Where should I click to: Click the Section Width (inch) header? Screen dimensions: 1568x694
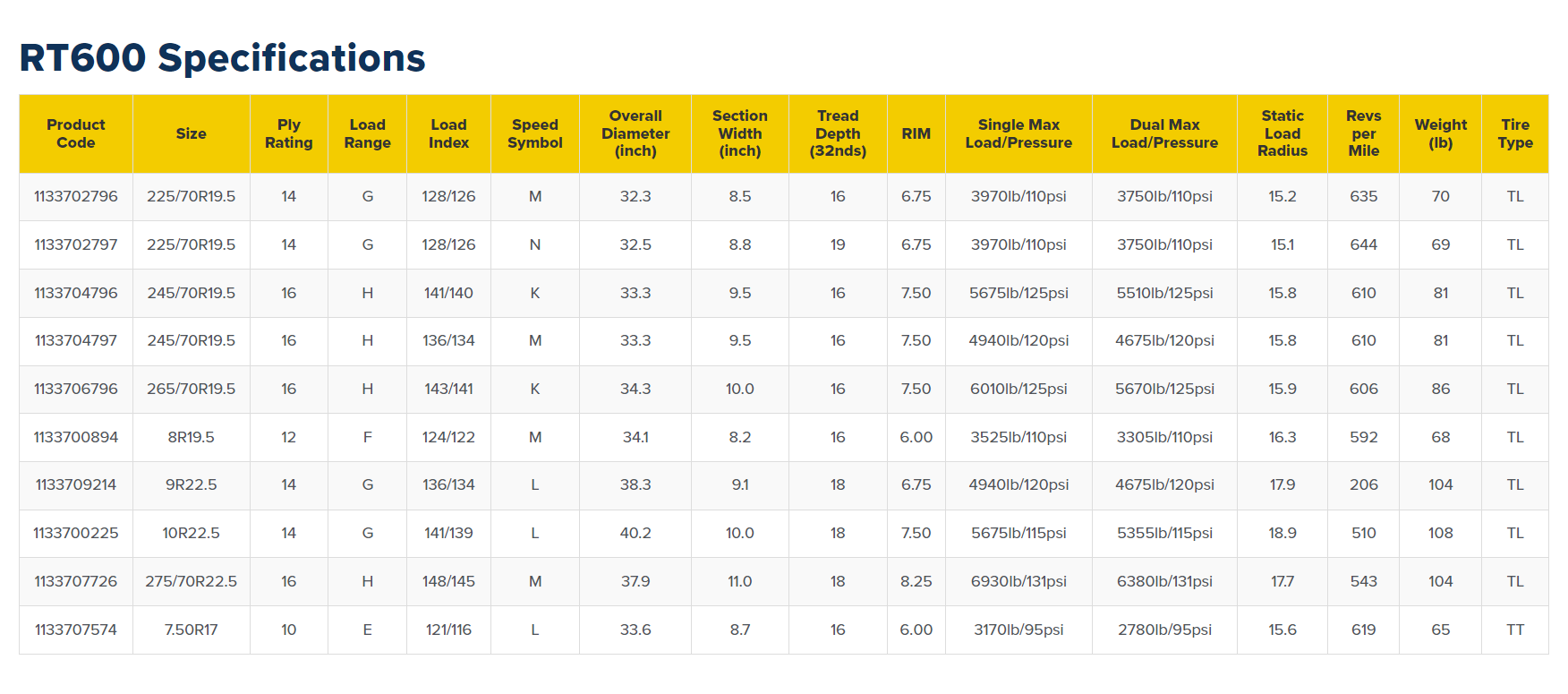pos(740,133)
